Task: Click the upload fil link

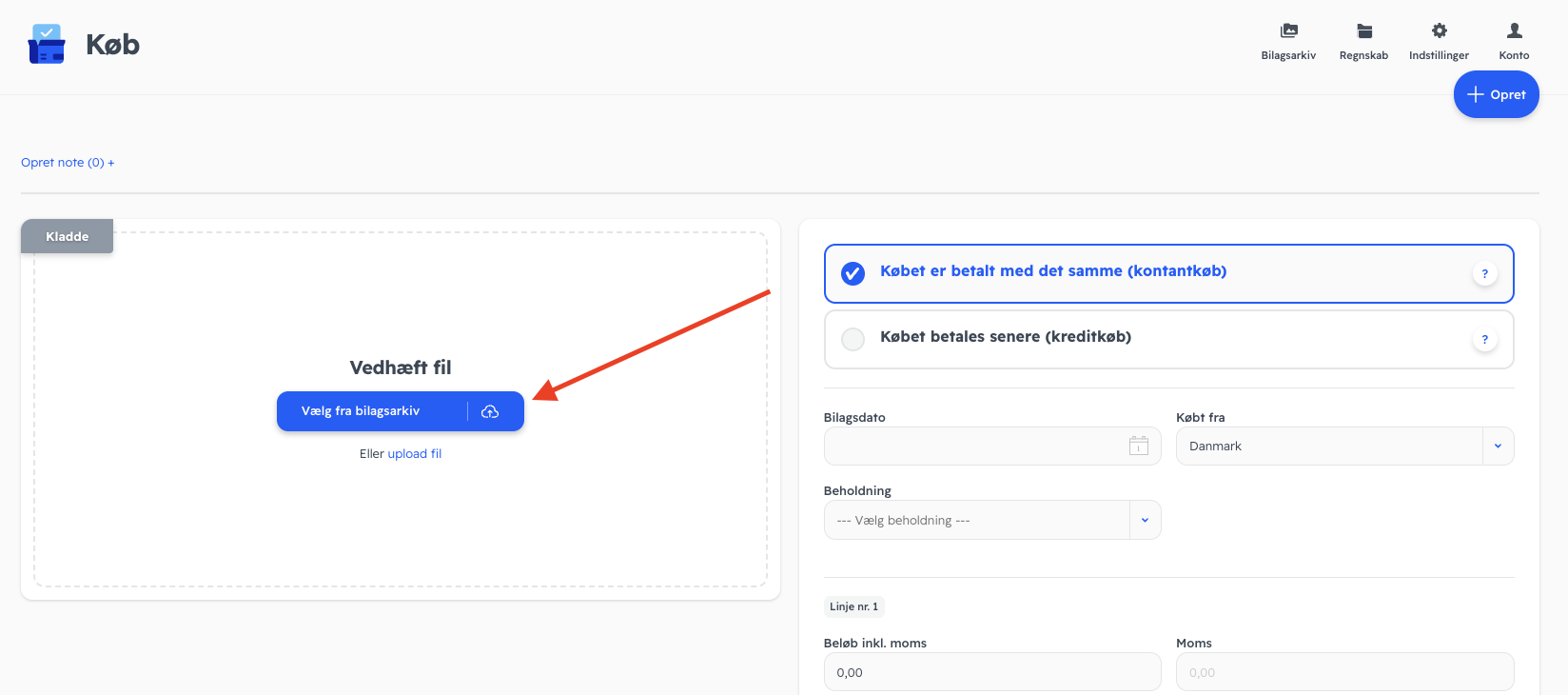Action: pyautogui.click(x=415, y=454)
